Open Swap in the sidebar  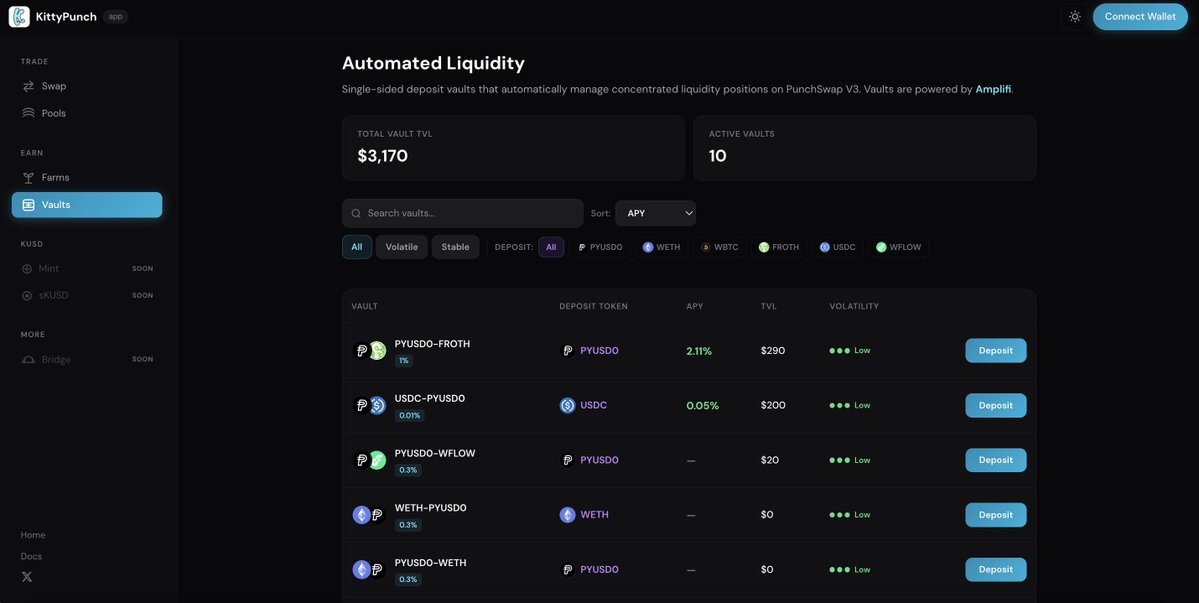pos(86,86)
